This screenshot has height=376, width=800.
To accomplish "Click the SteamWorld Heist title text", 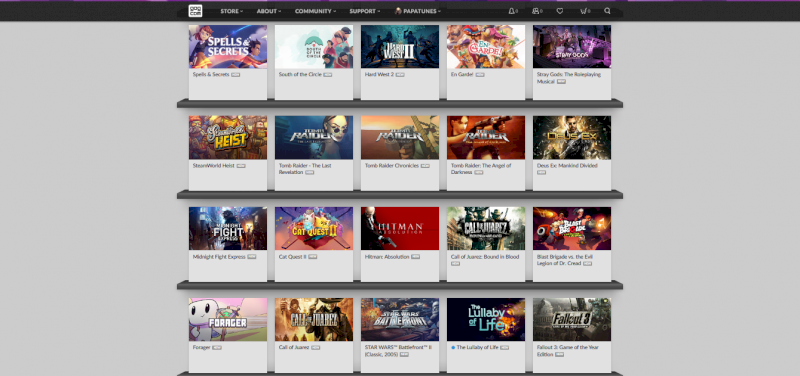I will coord(214,165).
